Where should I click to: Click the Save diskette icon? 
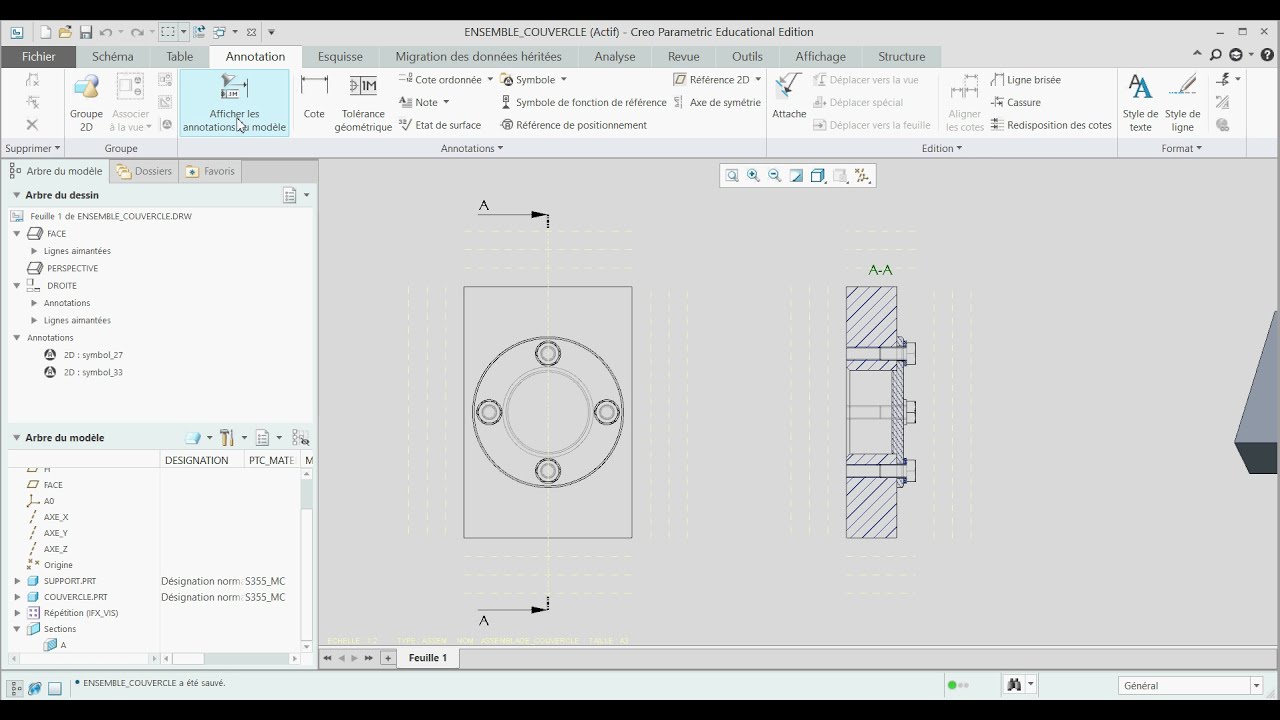coord(86,32)
